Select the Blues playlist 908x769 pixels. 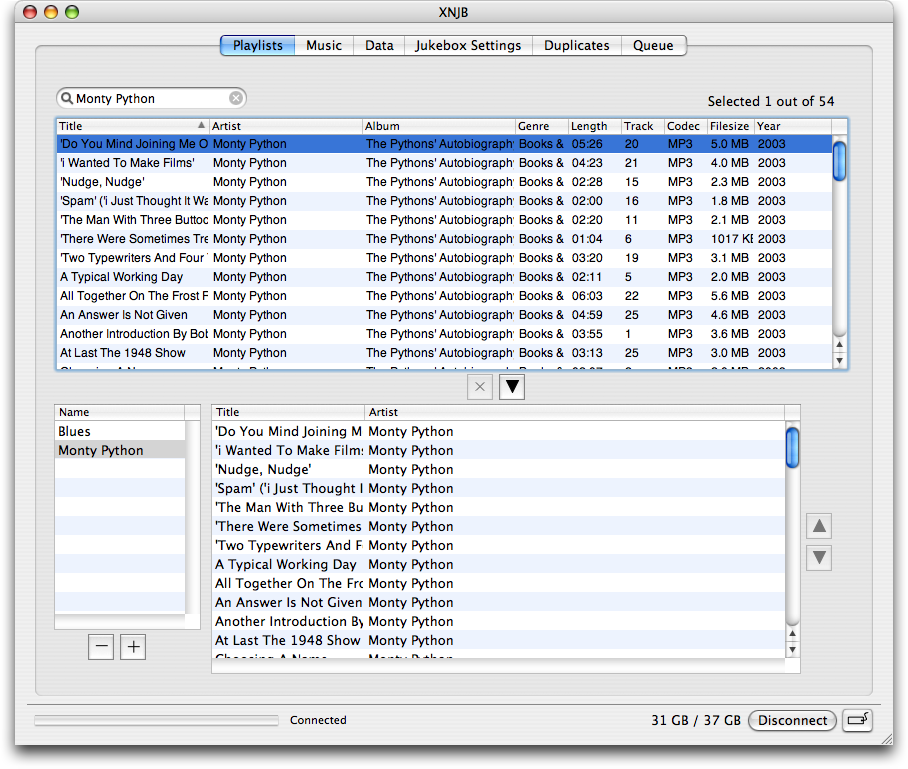click(75, 432)
